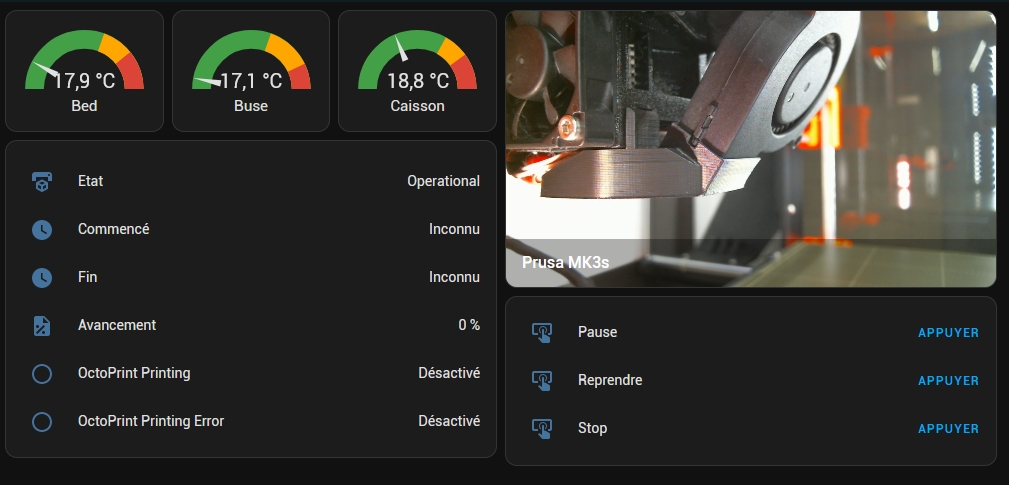Click the 18,8 °C enclosure reading
This screenshot has width=1009, height=485.
pyautogui.click(x=418, y=81)
